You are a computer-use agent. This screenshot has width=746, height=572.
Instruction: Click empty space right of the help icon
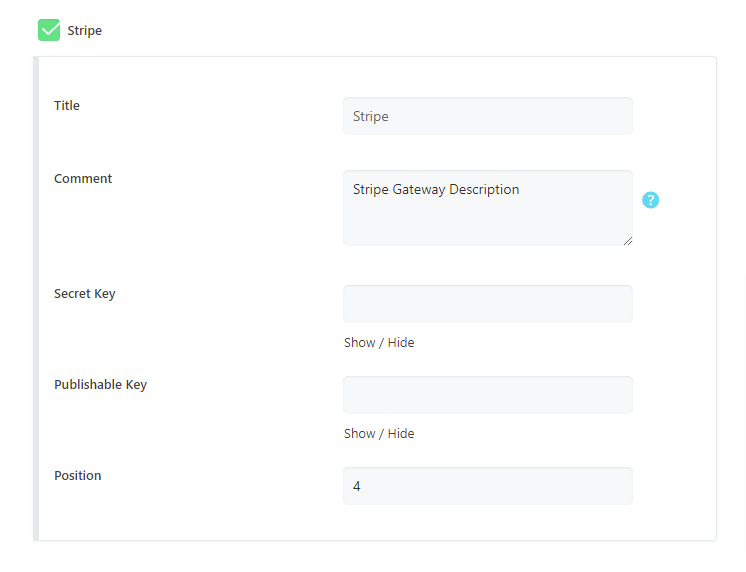coord(687,200)
